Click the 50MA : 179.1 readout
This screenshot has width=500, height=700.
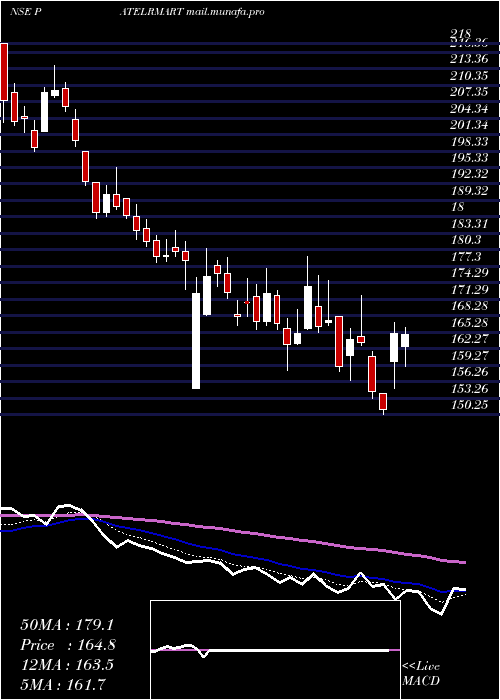pyautogui.click(x=67, y=625)
